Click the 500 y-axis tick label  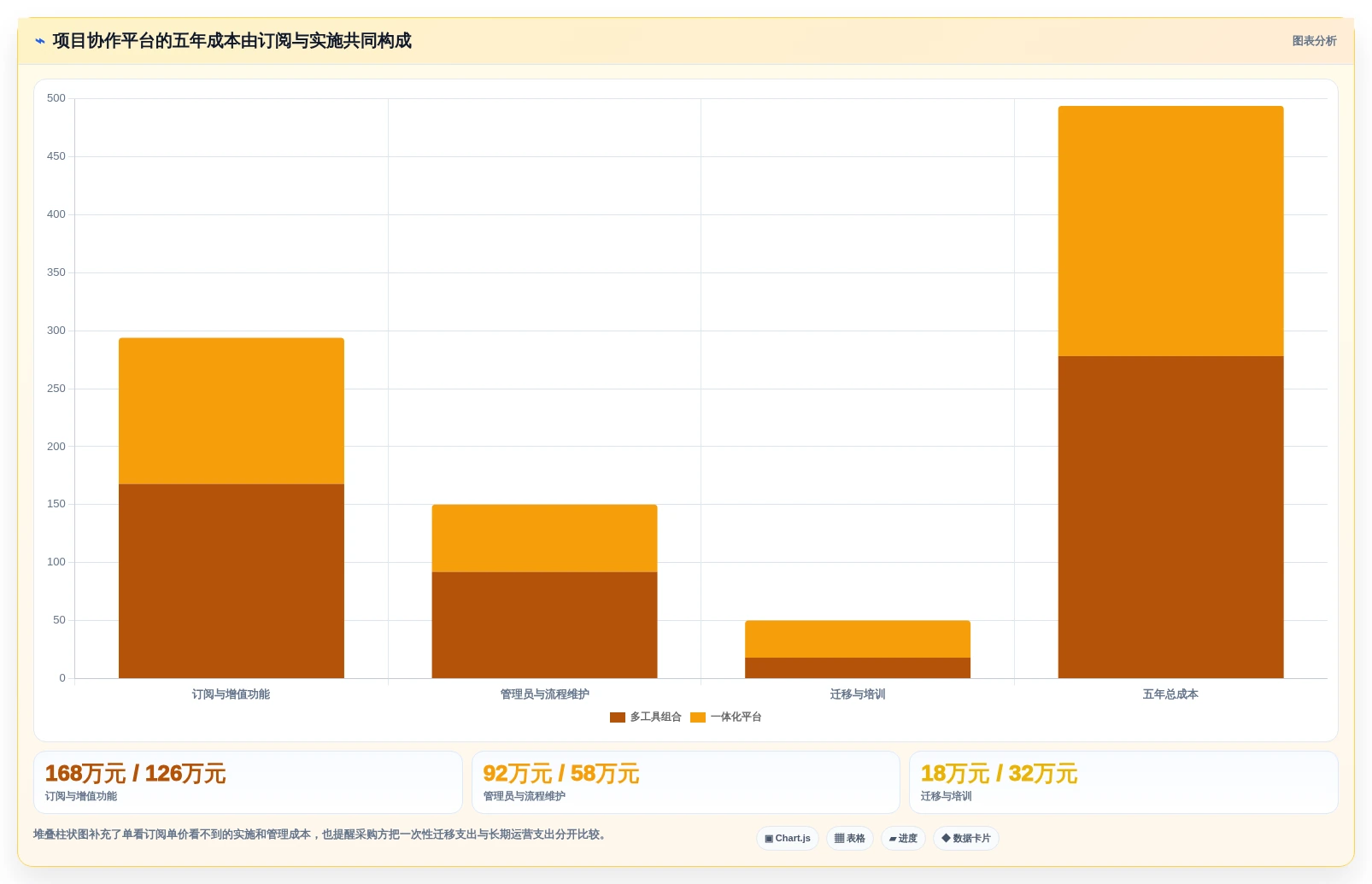[56, 98]
